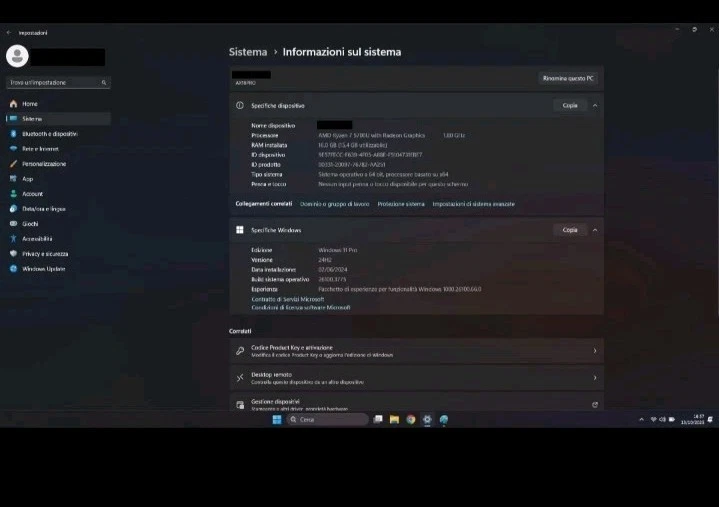Open the notifications icon in tray

click(710, 419)
